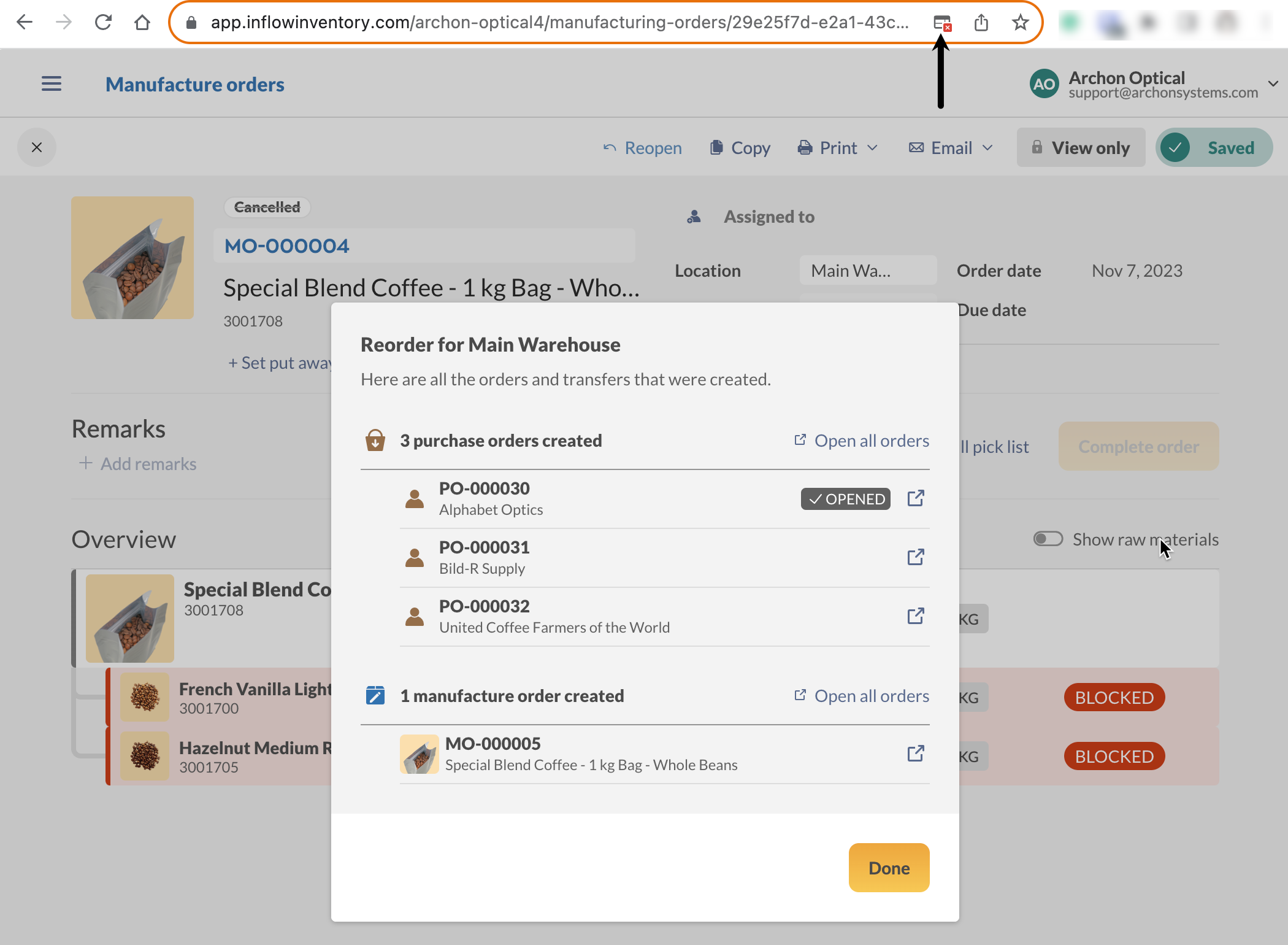The height and width of the screenshot is (945, 1288).
Task: Select the Manufacture orders heading
Action: (195, 84)
